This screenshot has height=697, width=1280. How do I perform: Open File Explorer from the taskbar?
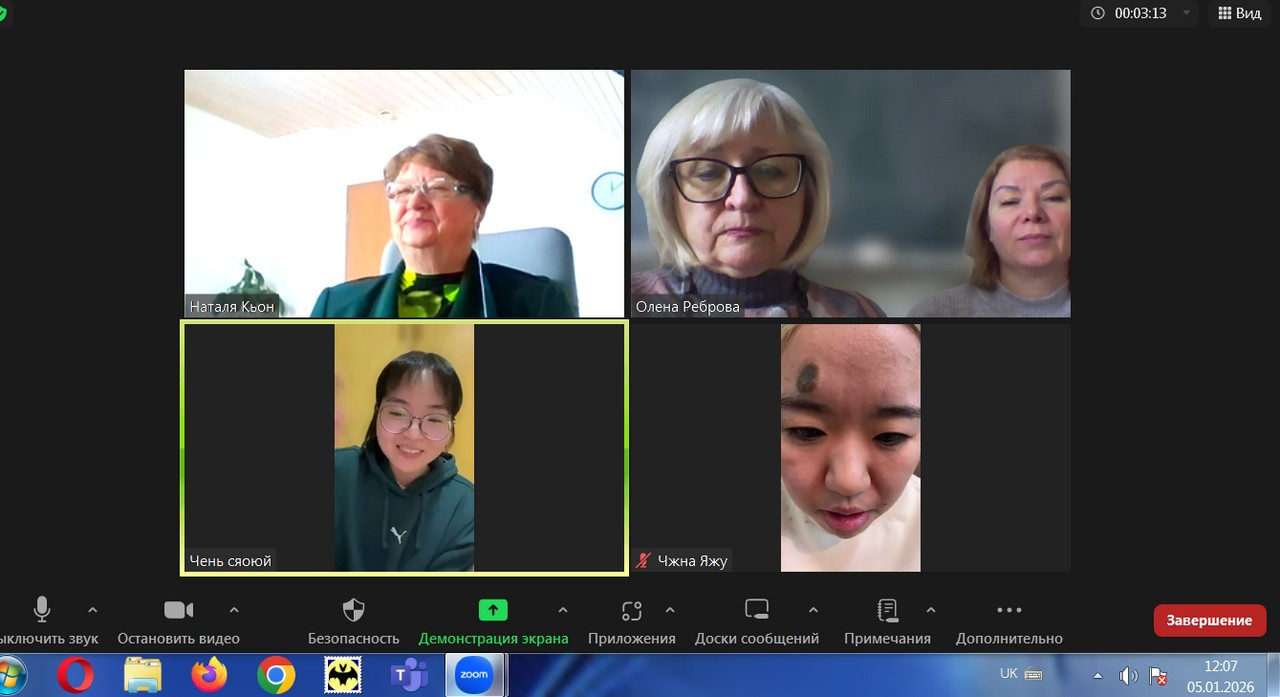point(143,675)
